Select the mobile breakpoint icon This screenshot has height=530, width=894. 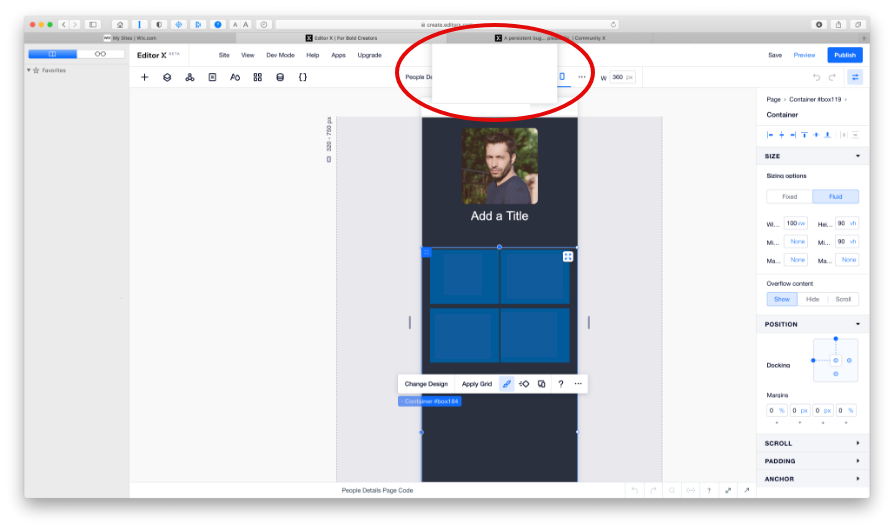click(x=562, y=76)
